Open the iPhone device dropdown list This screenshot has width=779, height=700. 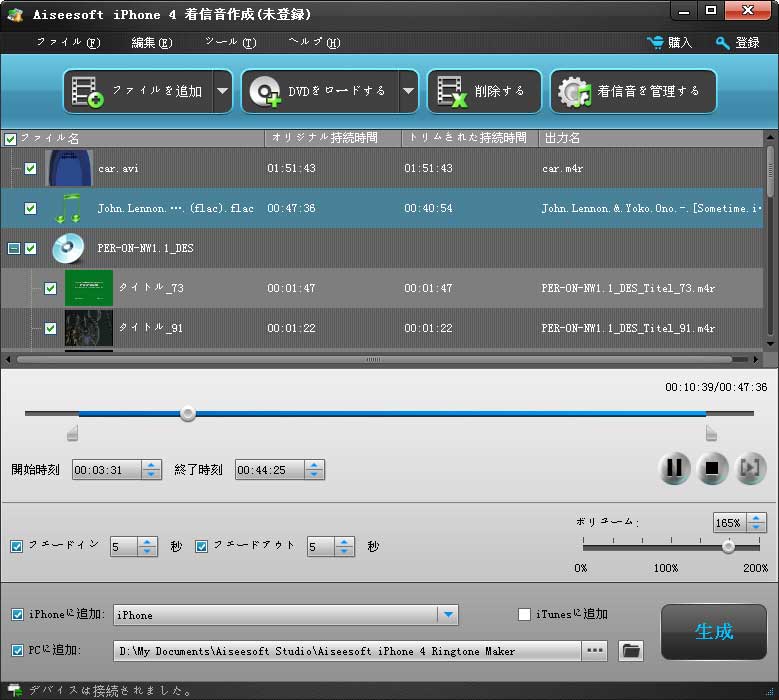coord(448,615)
